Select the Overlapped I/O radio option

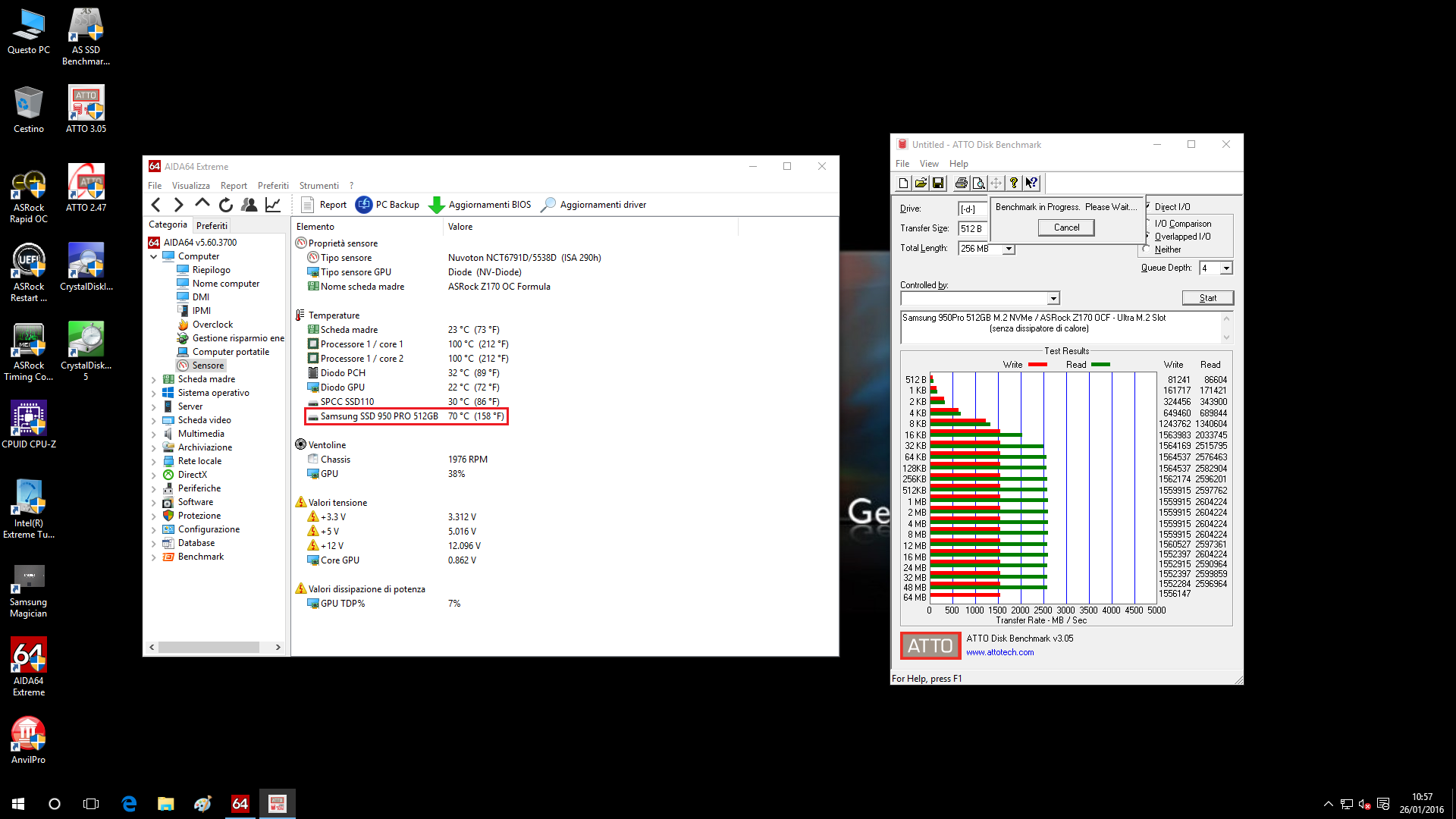pyautogui.click(x=1147, y=236)
